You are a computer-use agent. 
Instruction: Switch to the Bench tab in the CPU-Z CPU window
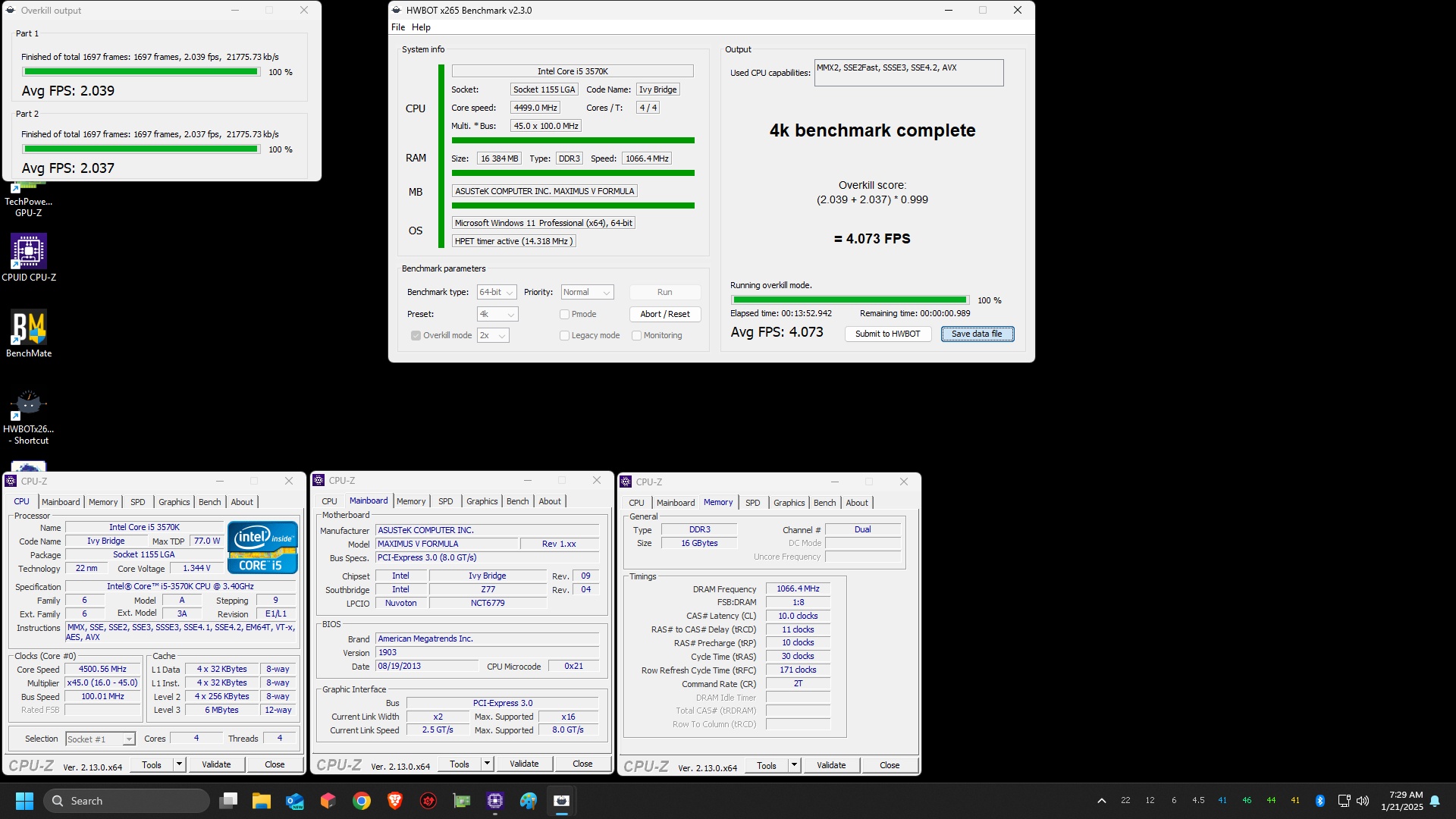210,502
